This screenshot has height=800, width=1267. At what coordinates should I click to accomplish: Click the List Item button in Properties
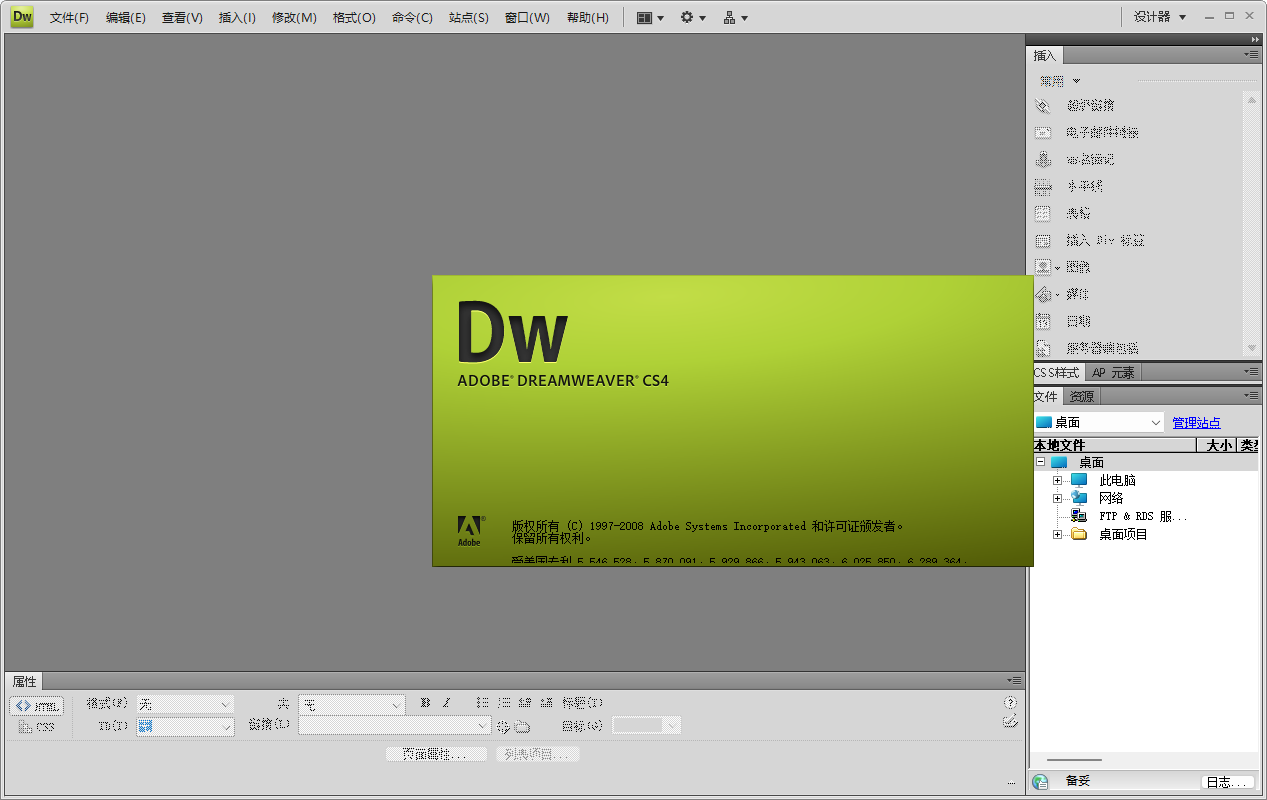538,754
